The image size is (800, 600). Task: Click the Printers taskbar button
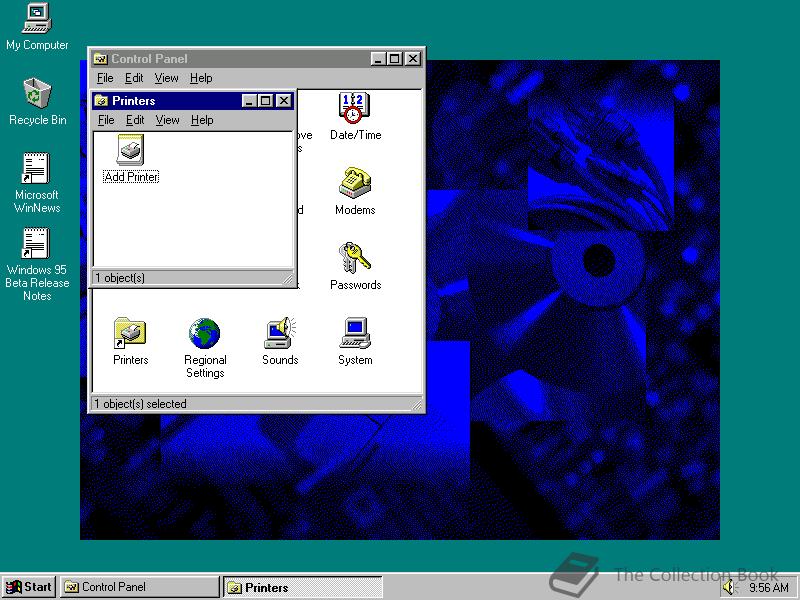click(303, 587)
